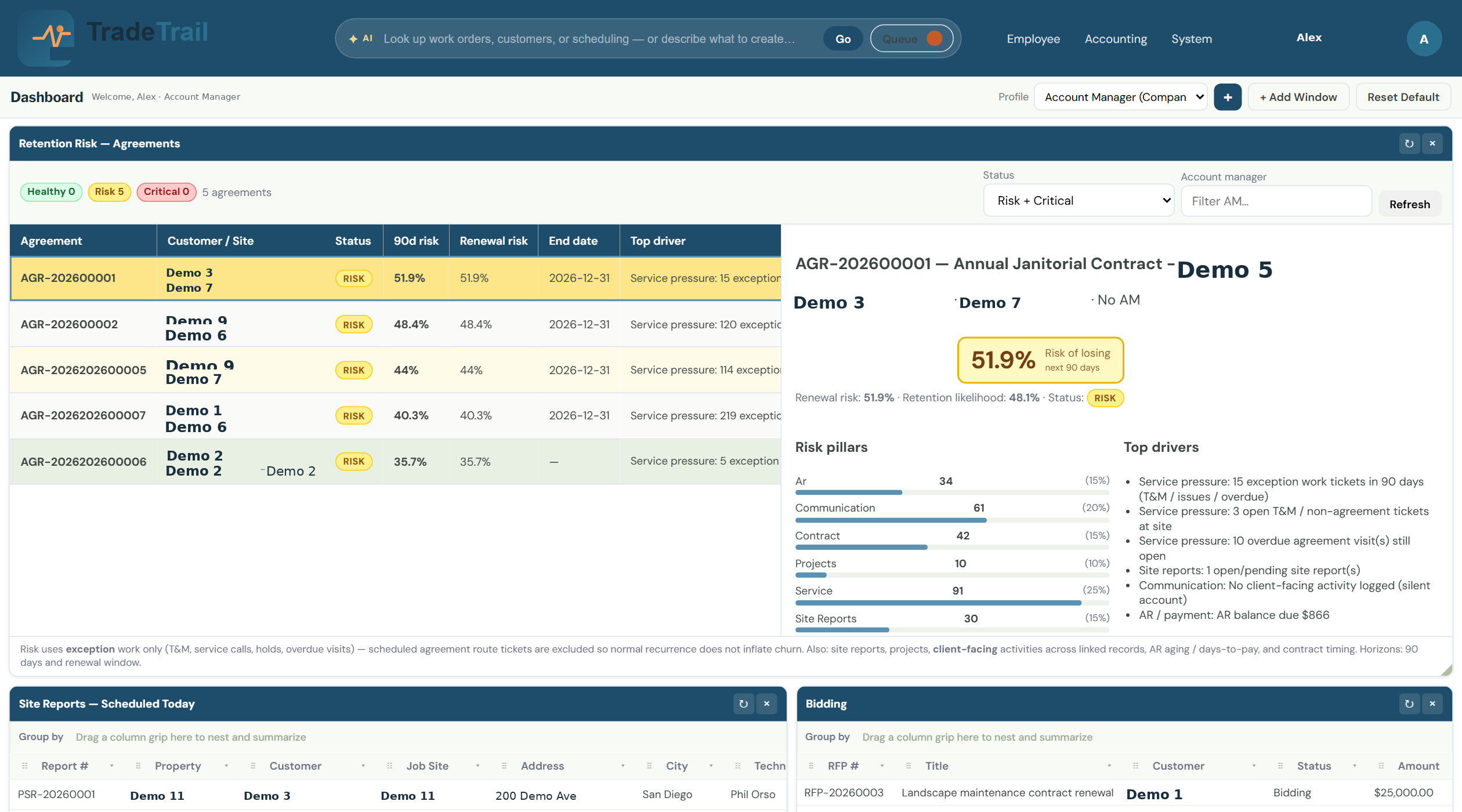Screen dimensions: 1462x812
Task: Click the Refresh button
Action: 1410,204
